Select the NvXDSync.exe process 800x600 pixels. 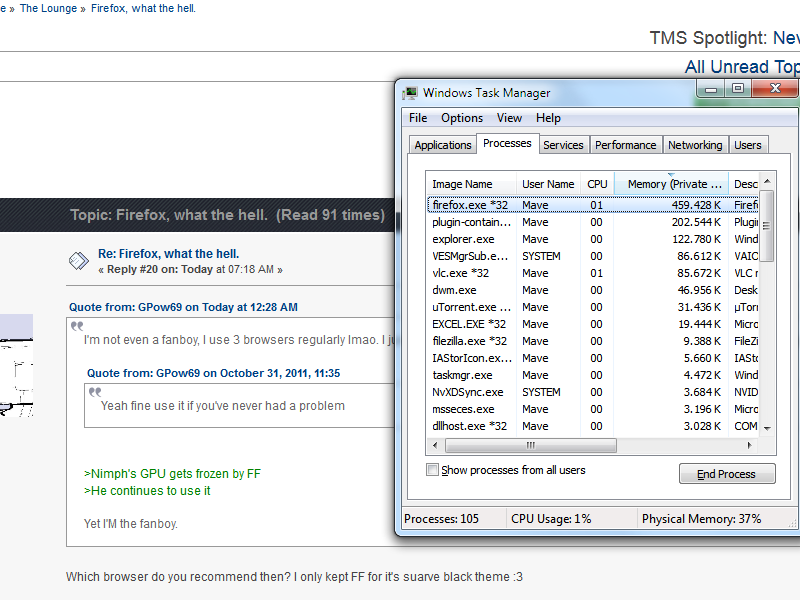pyautogui.click(x=593, y=392)
